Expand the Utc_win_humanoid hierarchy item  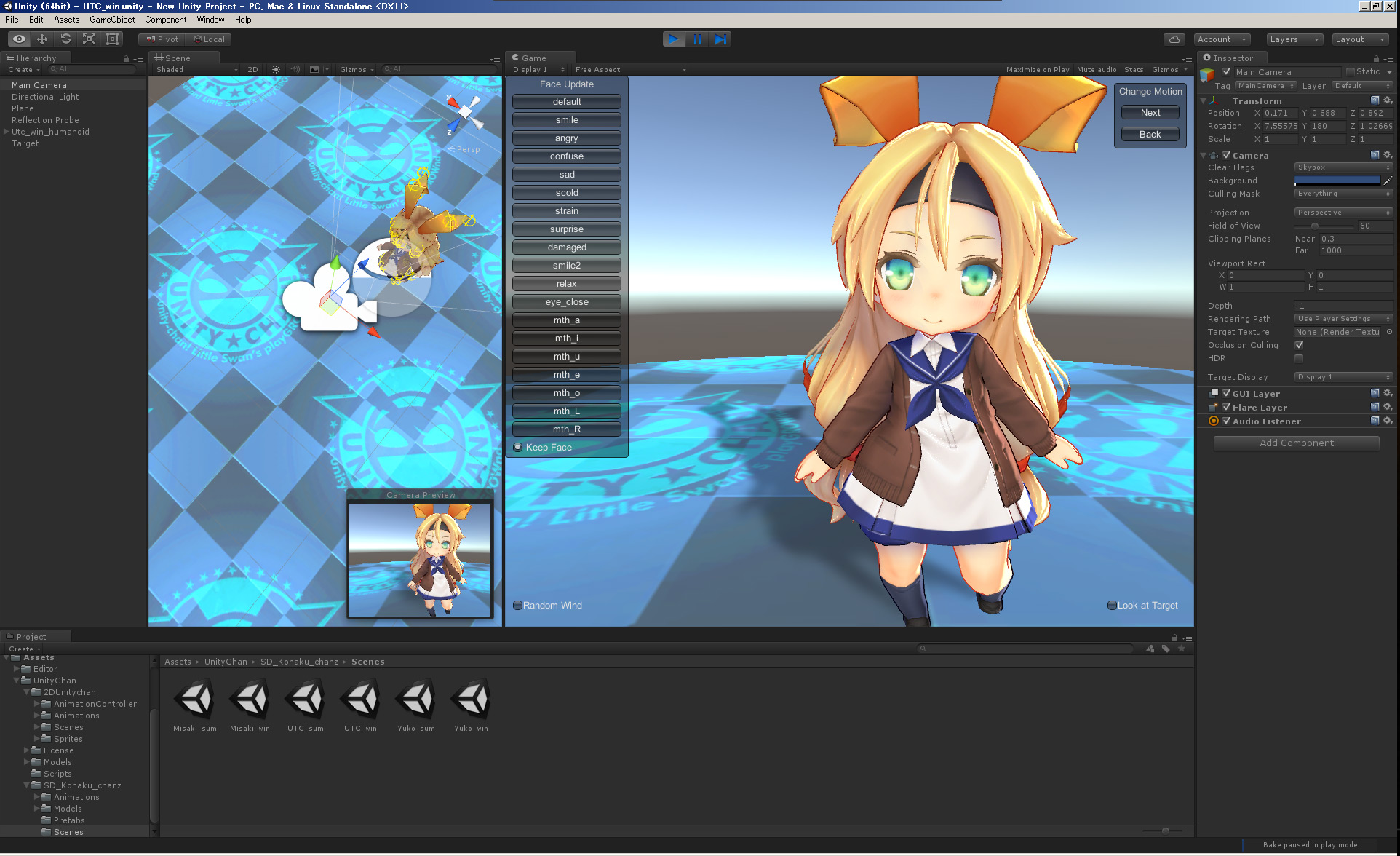6,132
